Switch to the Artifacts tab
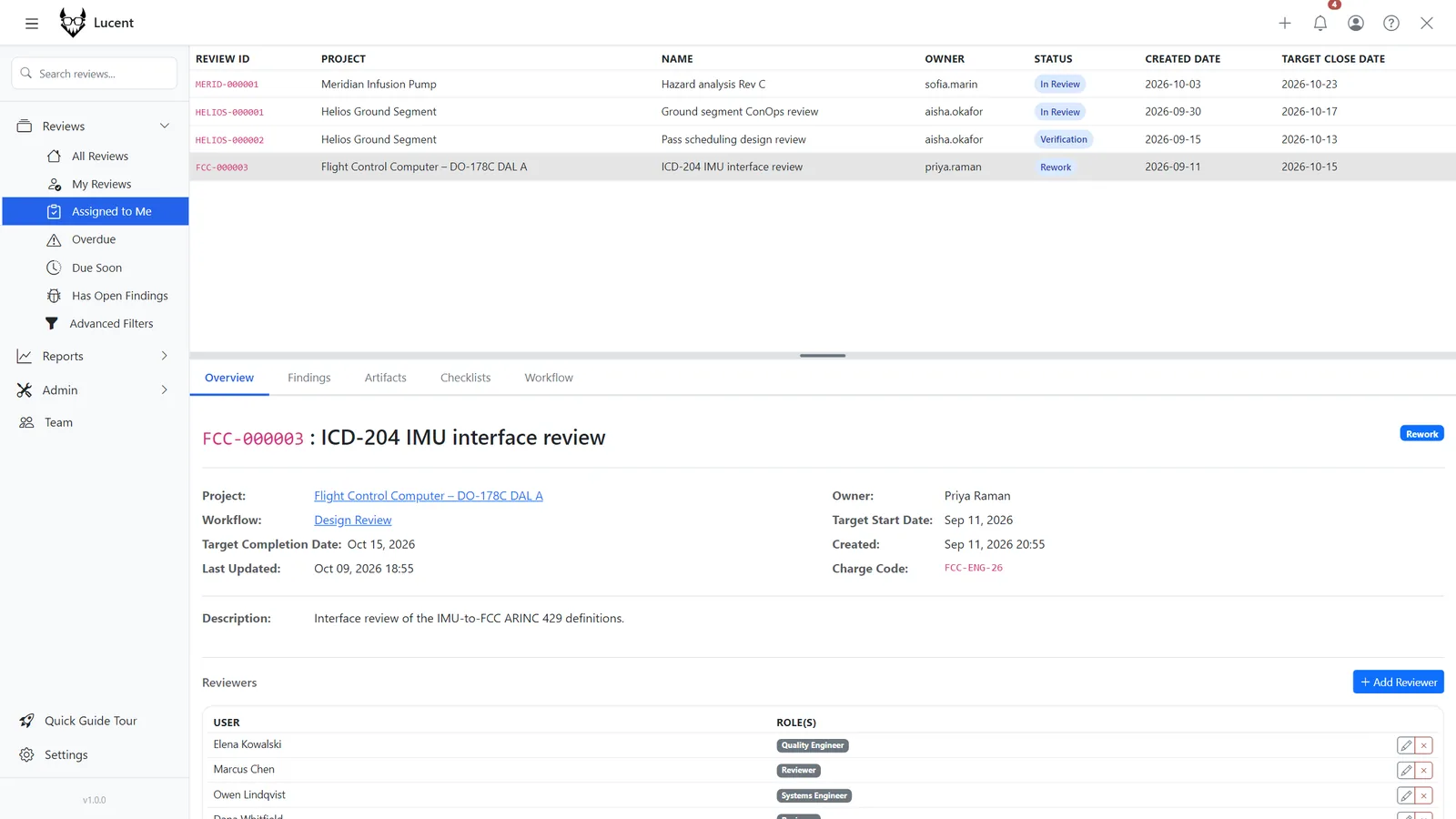Screen dimensions: 1456x819 click(386, 379)
